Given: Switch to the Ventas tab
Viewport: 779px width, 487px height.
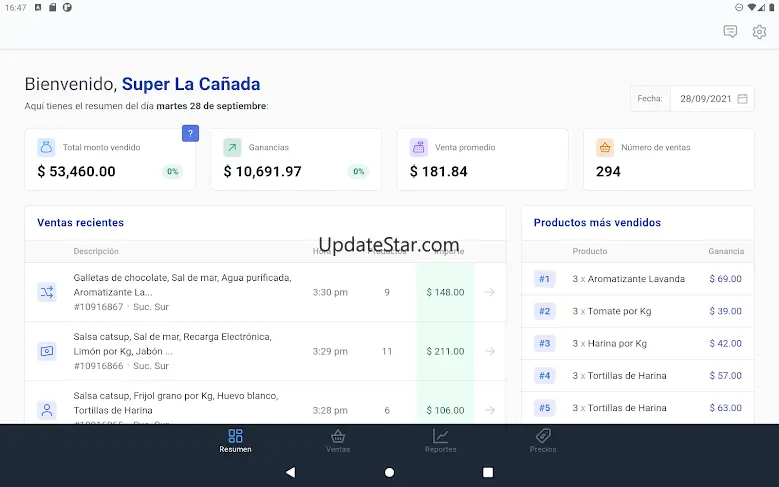Looking at the screenshot, I should click(338, 441).
